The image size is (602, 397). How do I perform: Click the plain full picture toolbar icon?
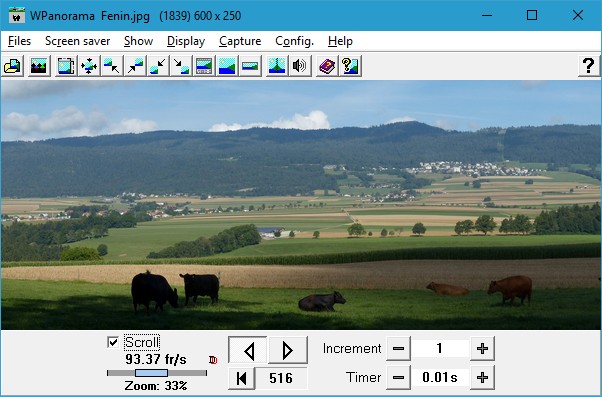point(227,66)
